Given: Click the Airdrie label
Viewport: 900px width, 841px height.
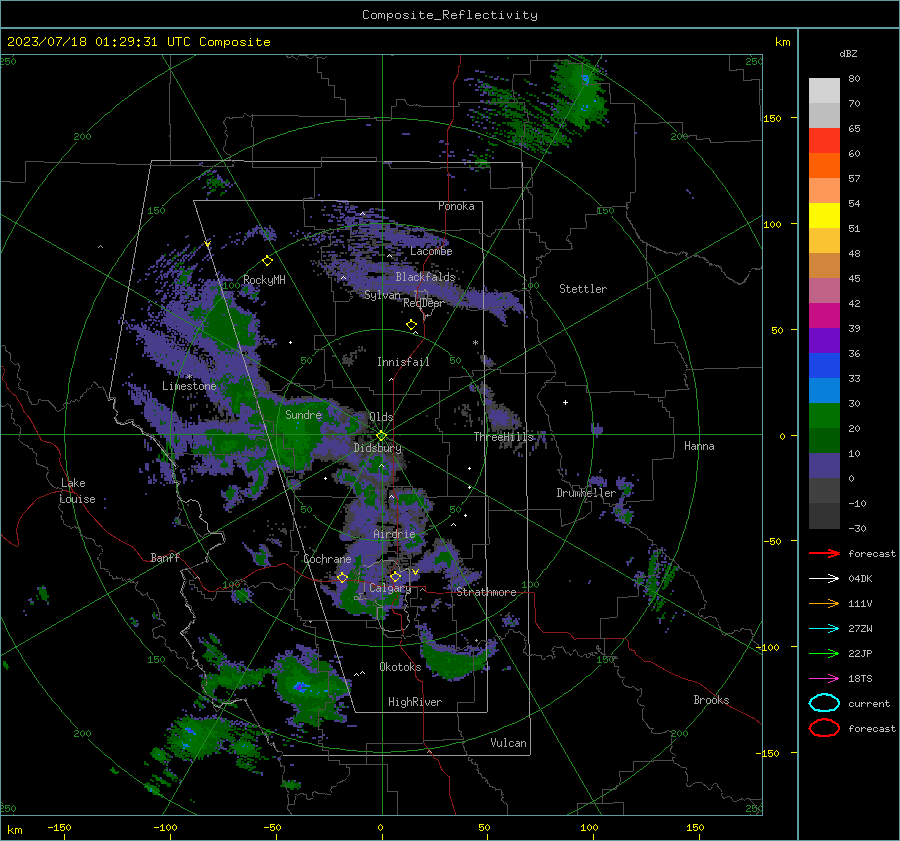Looking at the screenshot, I should 394,534.
